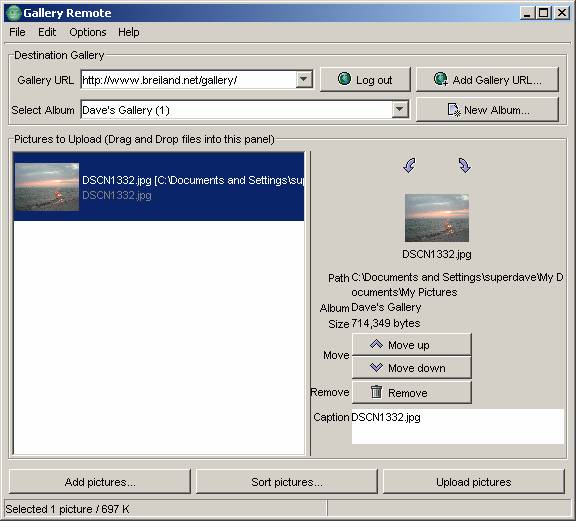Screen dimensions: 576x521
Task: Open the Help menu
Action: click(x=129, y=32)
